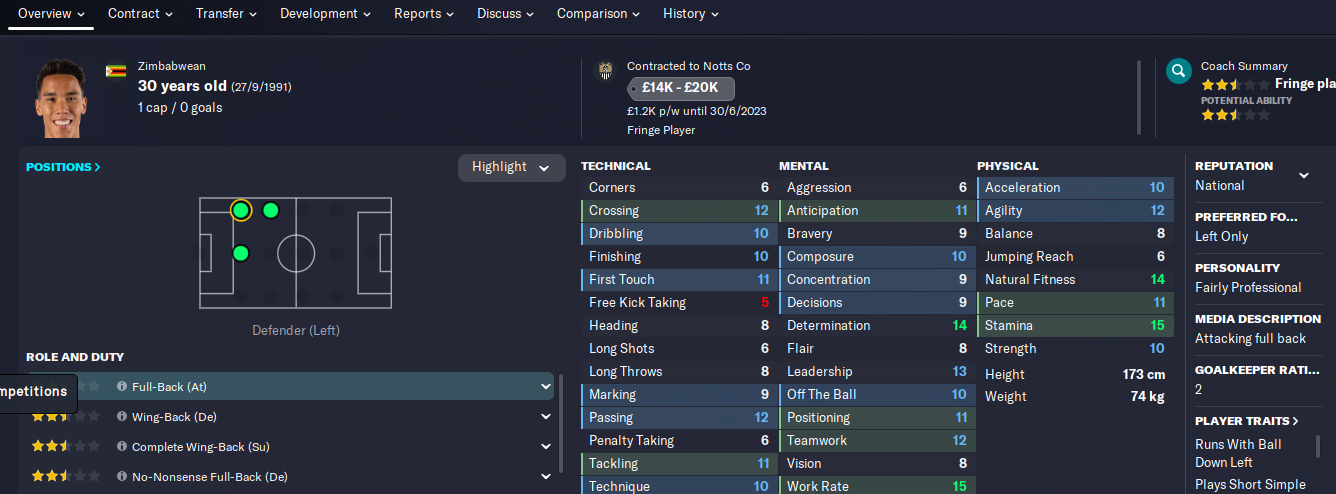Open the Positions link
Screen dimensions: 1336x494
point(63,167)
